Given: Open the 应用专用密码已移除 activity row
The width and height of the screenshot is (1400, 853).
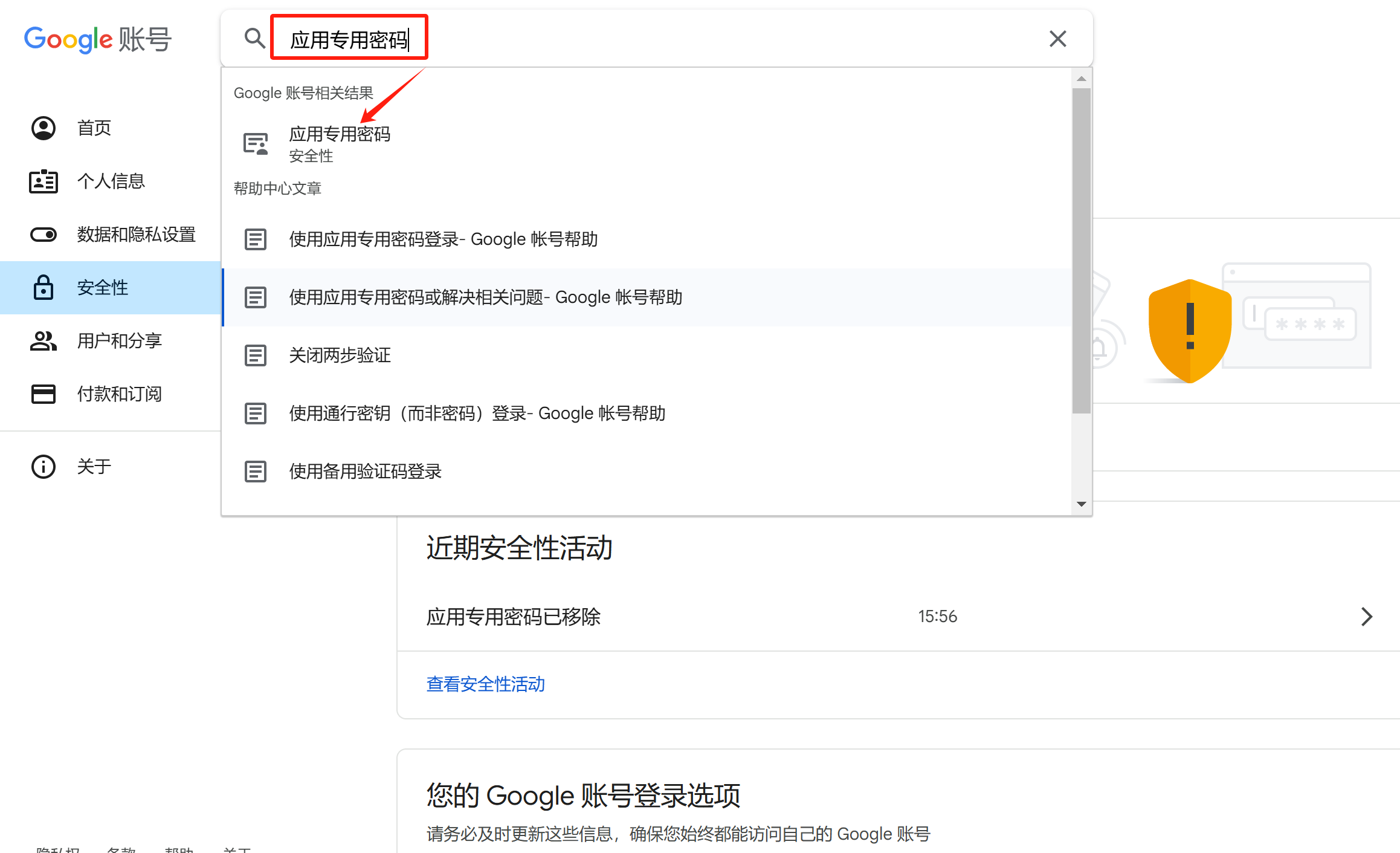Looking at the screenshot, I should [898, 617].
